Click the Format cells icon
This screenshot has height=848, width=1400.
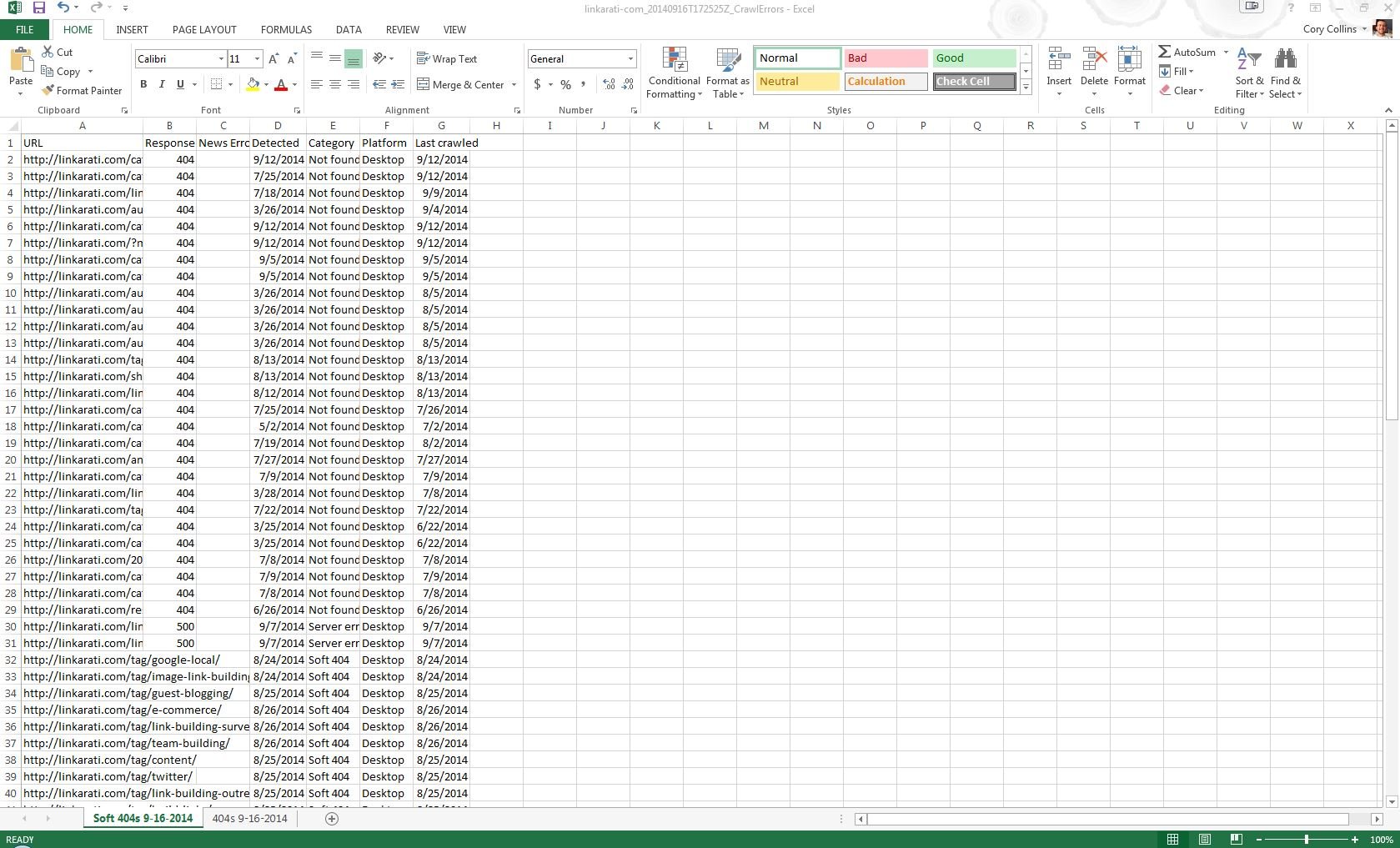1130,60
